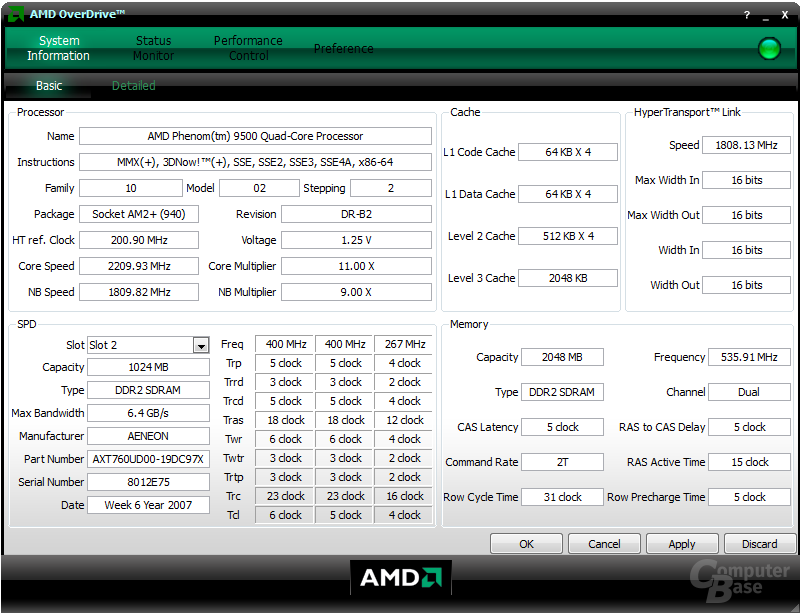The image size is (800, 613).
Task: Click the Package field Socket AM2+ (940)
Action: click(139, 214)
